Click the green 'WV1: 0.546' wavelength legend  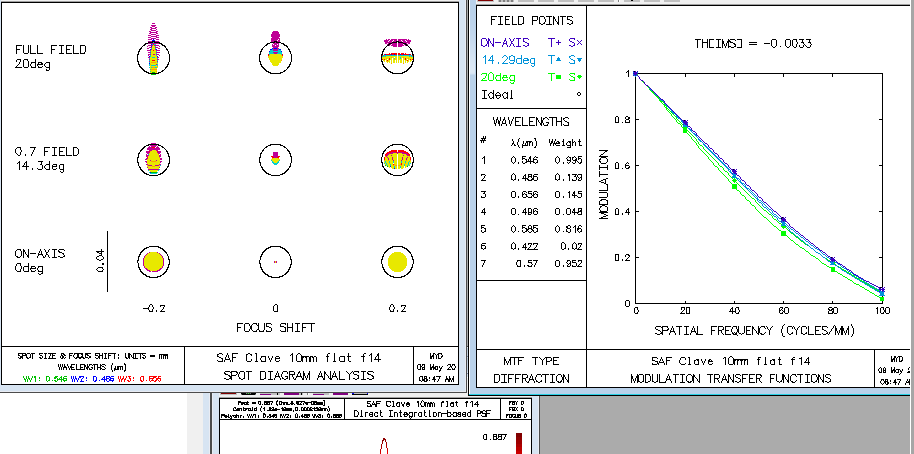[x=45, y=379]
